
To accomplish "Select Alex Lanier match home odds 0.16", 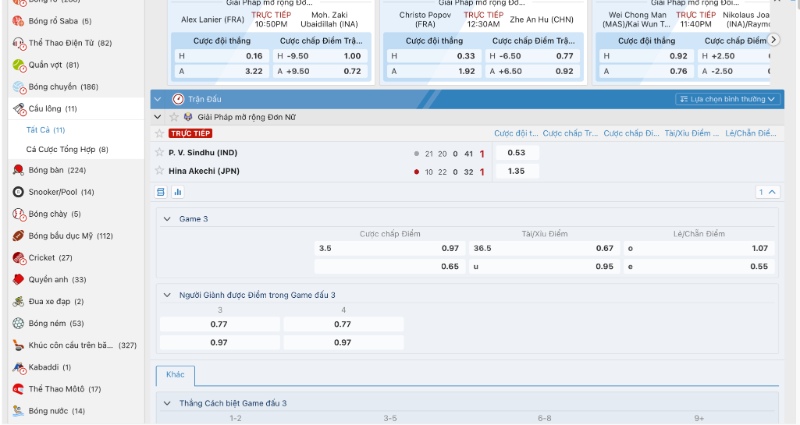I will [x=220, y=56].
